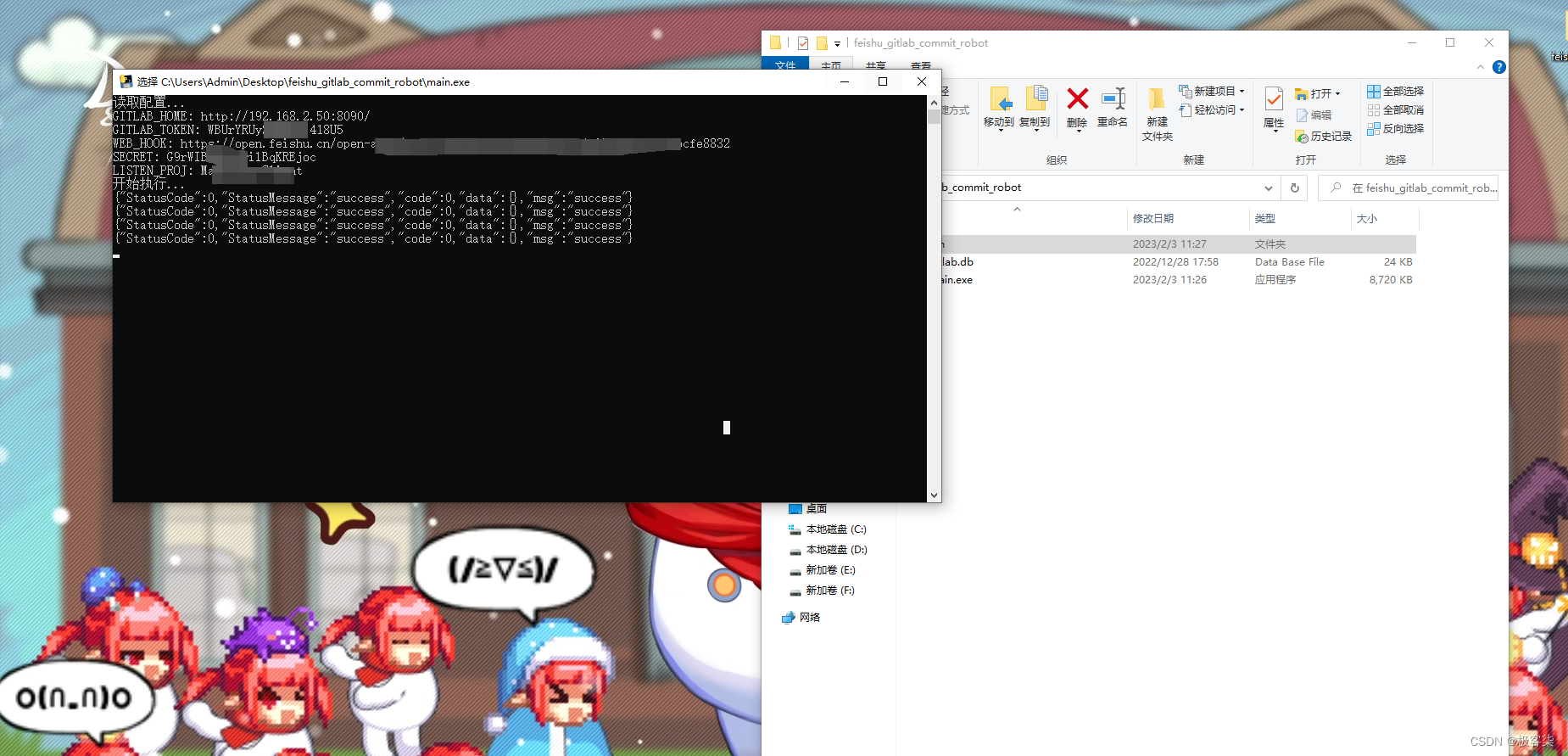The image size is (1568, 756).
Task: Switch to the 查看 (View) ribbon tab
Action: 921,65
